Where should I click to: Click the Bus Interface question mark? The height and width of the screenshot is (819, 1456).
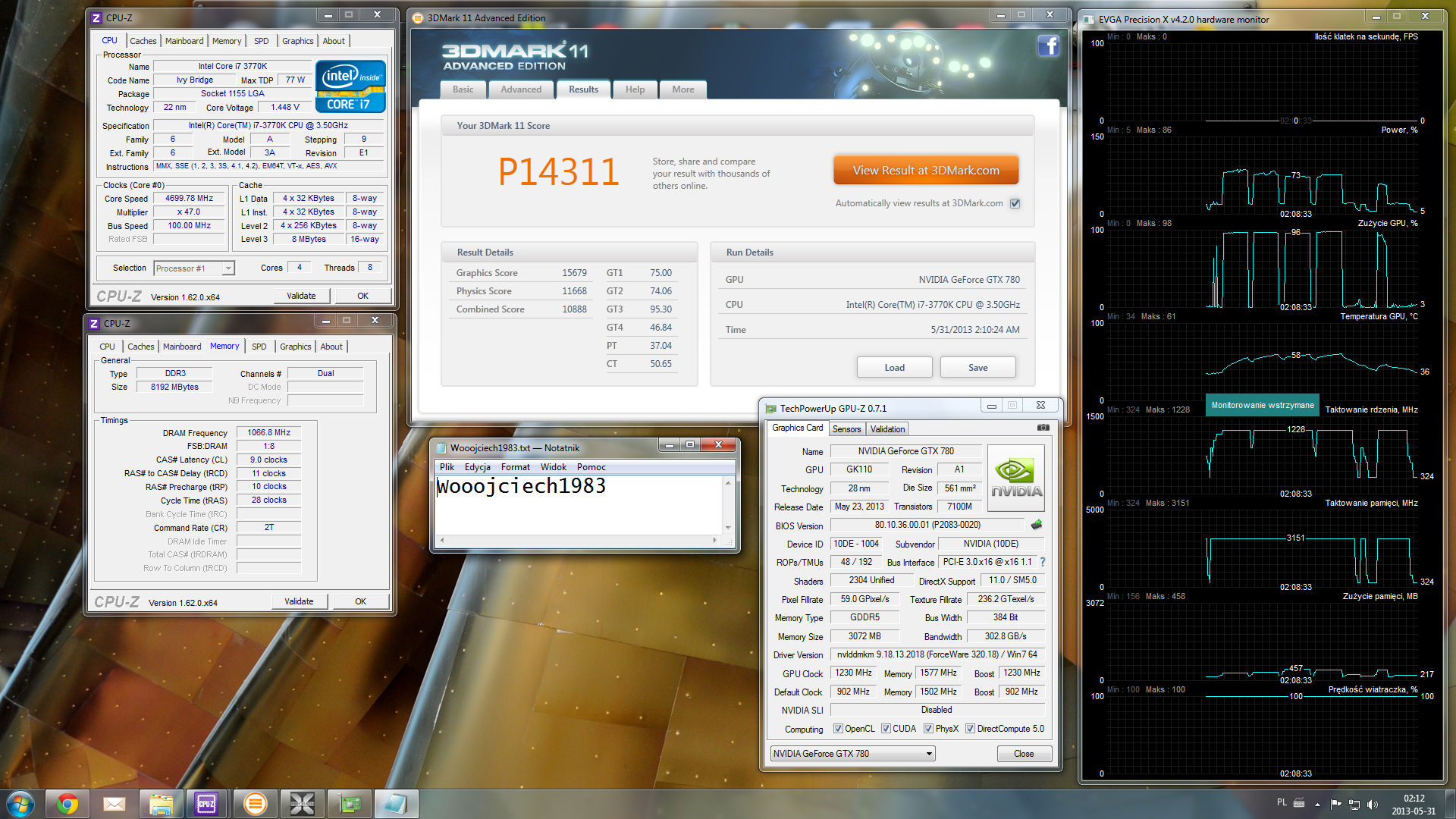(1043, 562)
